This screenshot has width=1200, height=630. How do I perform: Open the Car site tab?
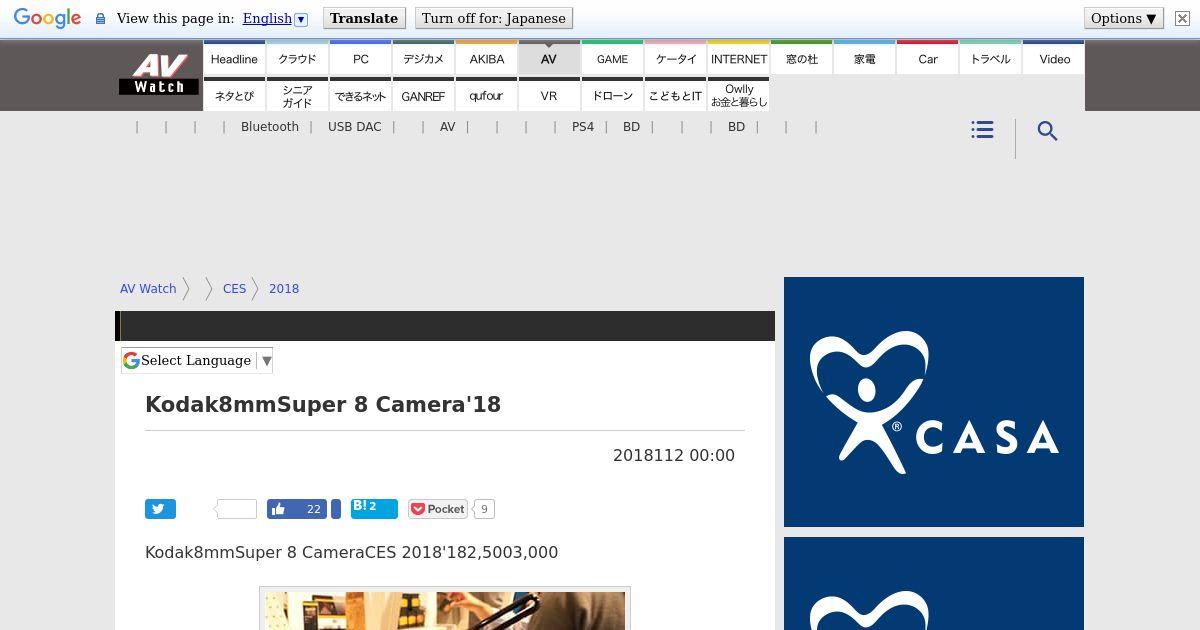point(928,59)
